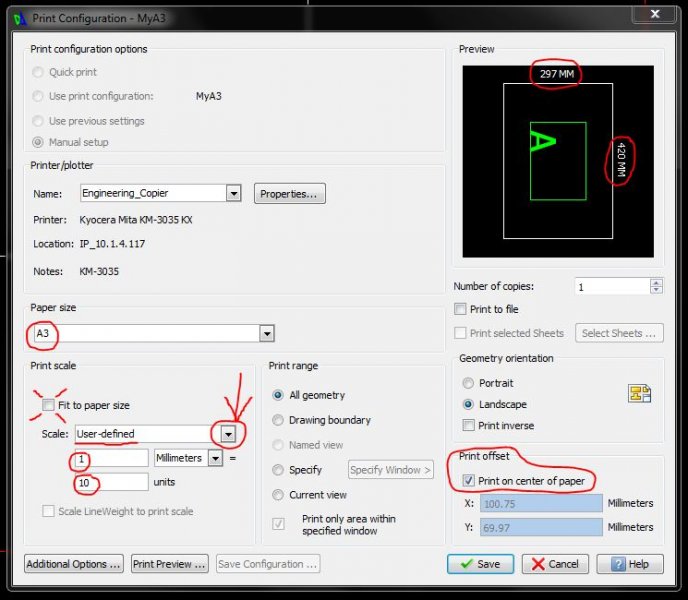Choose Portrait orientation
688x600 pixels.
coord(468,383)
